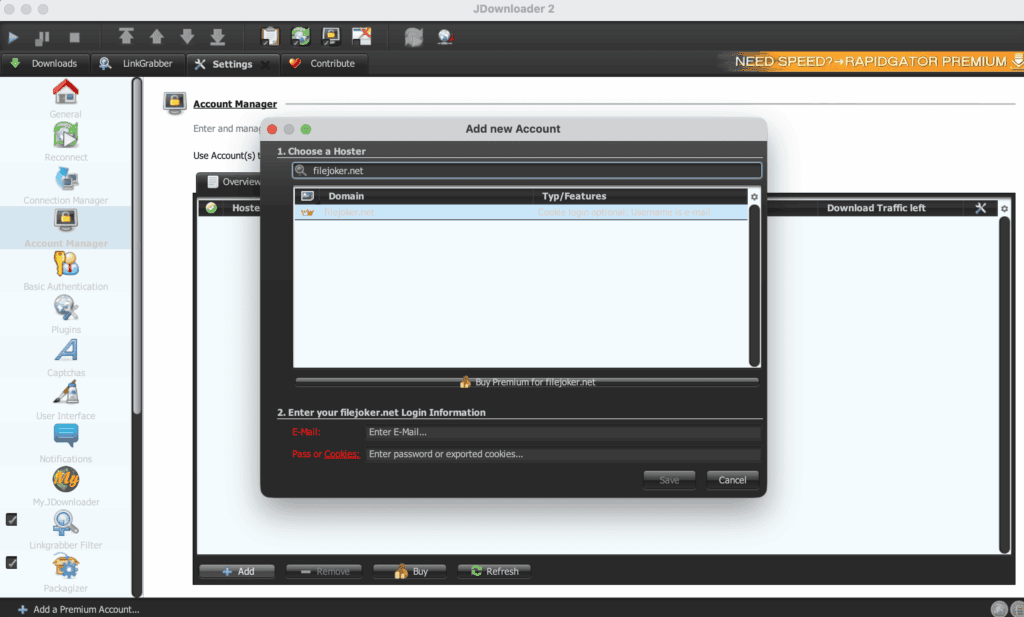Click Buy Premium for filejoker.net button
Viewport: 1024px width, 617px height.
[x=527, y=382]
